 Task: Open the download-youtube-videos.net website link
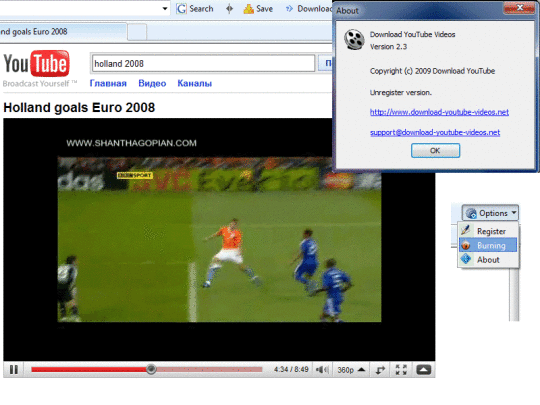click(x=439, y=112)
